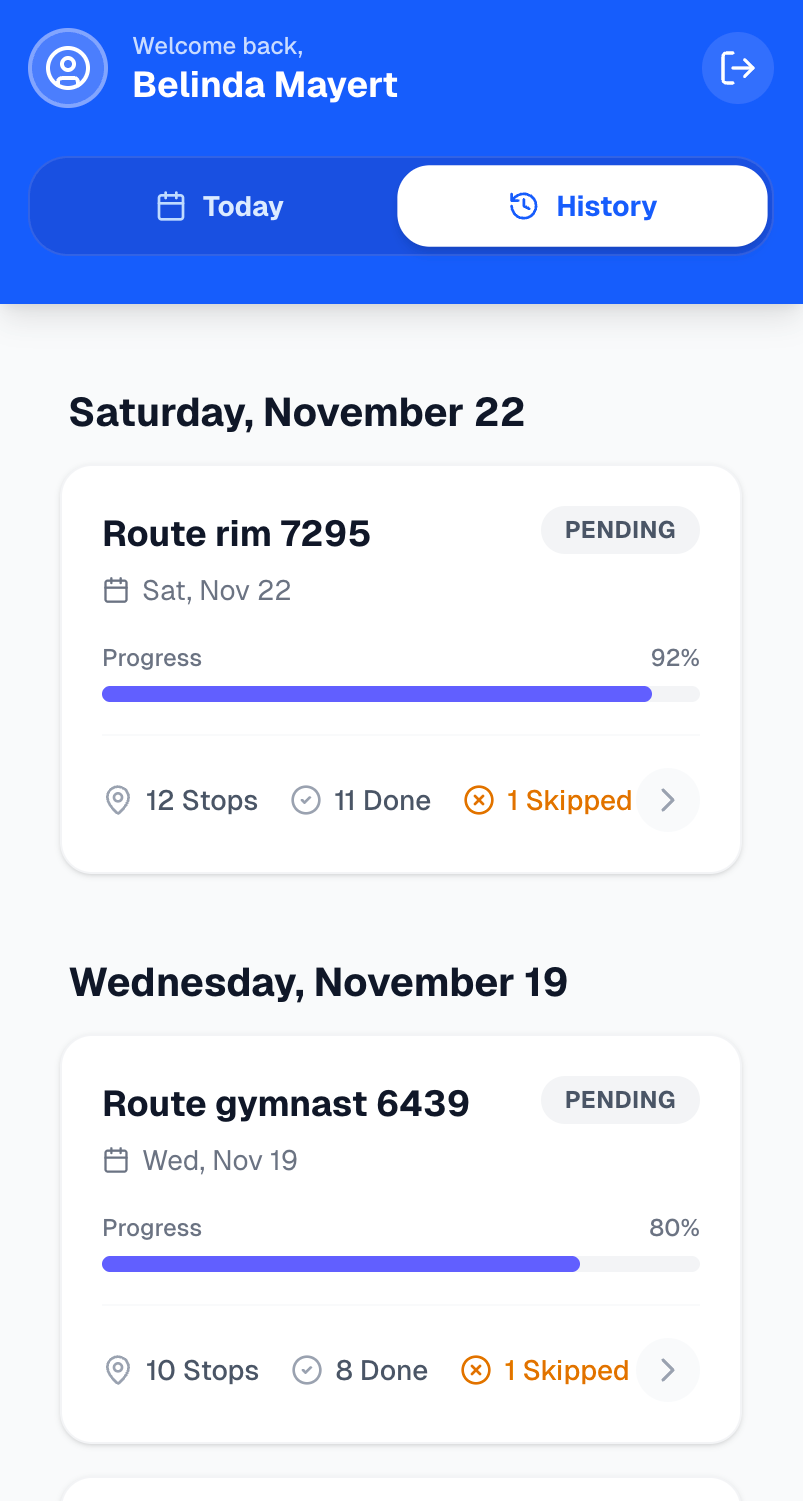Click the 1 Skipped label on Route rim 7295
The image size is (803, 1501).
coord(569,800)
